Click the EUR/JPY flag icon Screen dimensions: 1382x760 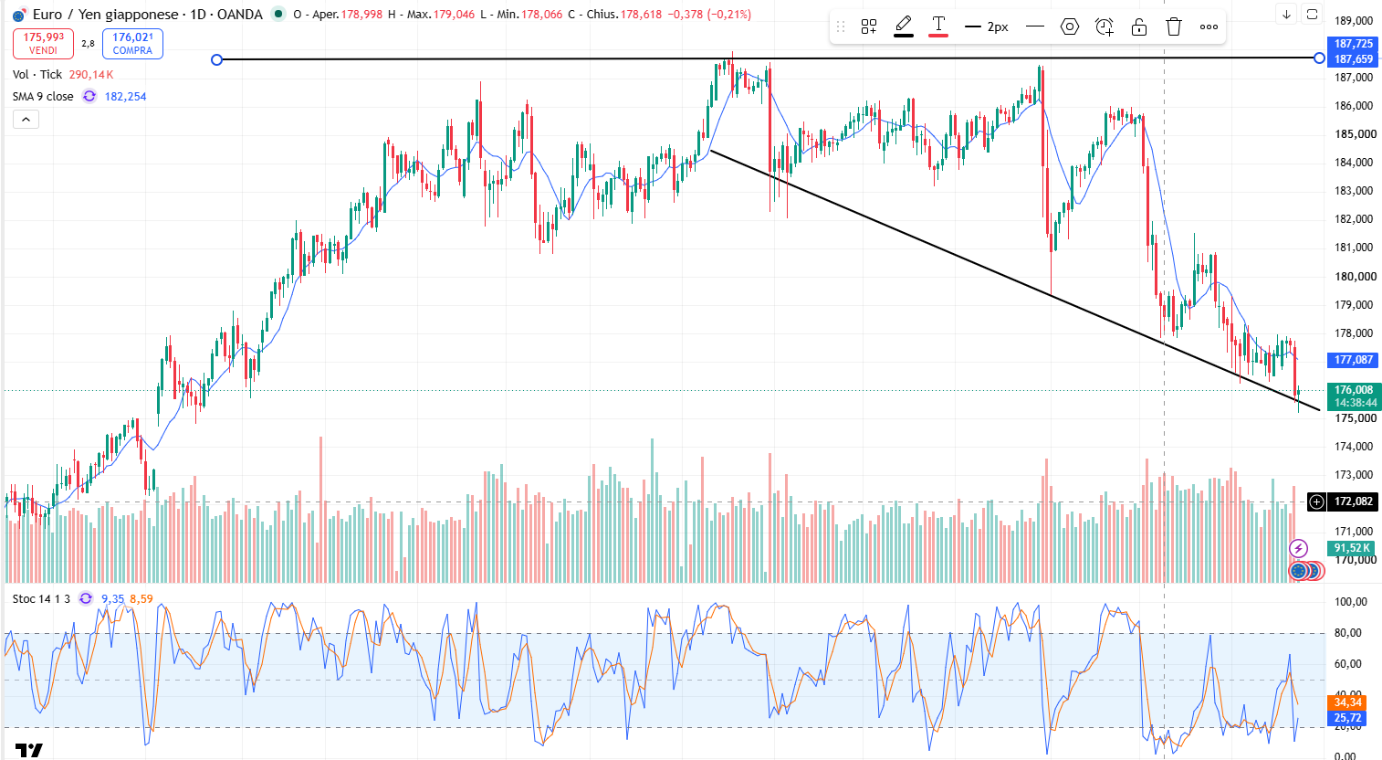tap(19, 15)
